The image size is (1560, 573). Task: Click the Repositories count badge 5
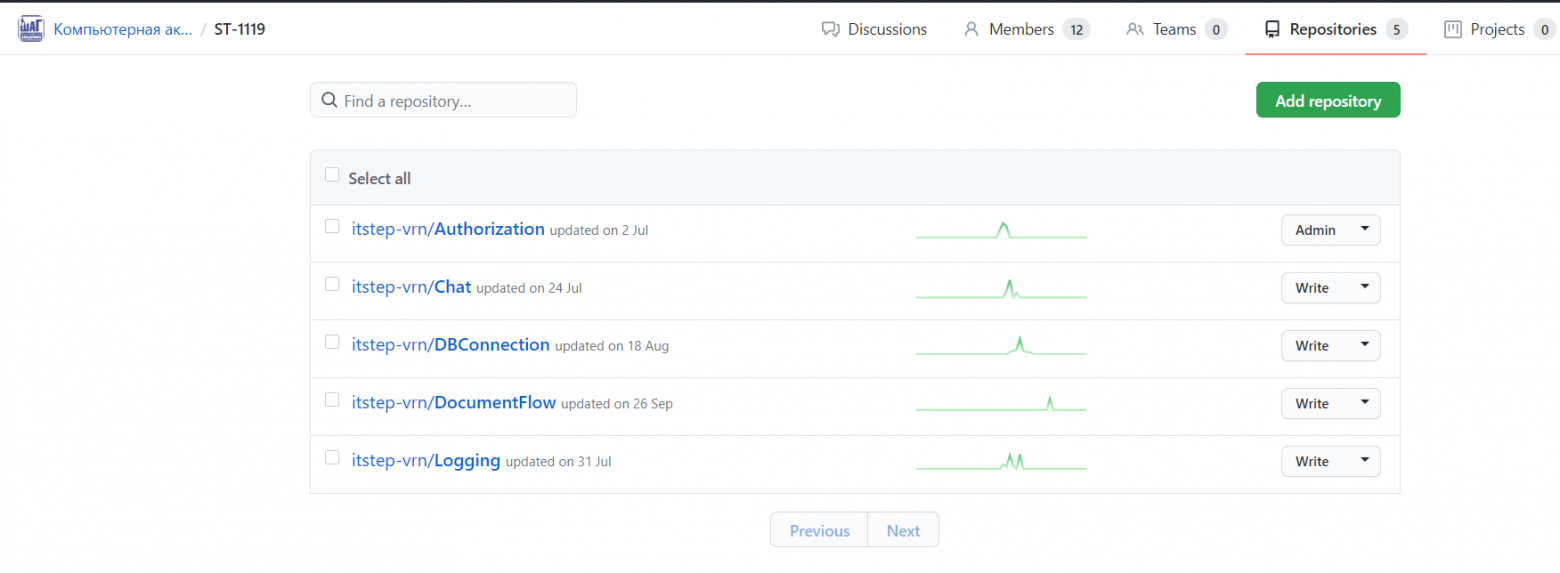[x=1396, y=30]
